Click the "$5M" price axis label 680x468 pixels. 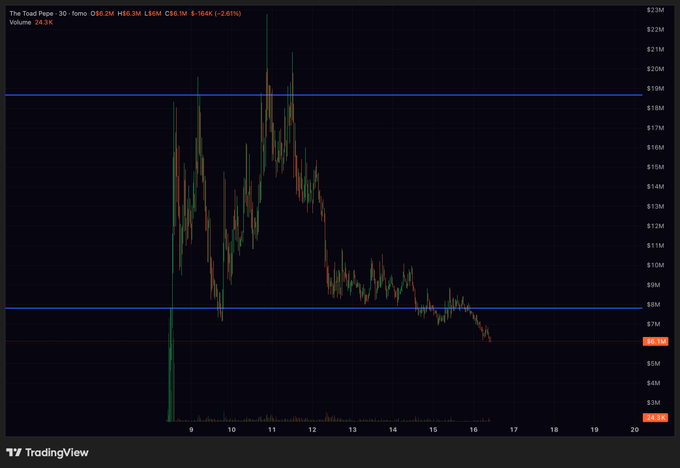(x=654, y=363)
